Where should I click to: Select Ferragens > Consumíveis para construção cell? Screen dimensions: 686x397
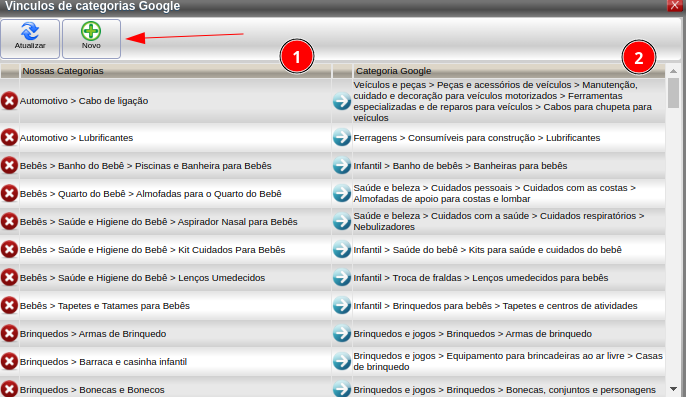click(x=509, y=137)
